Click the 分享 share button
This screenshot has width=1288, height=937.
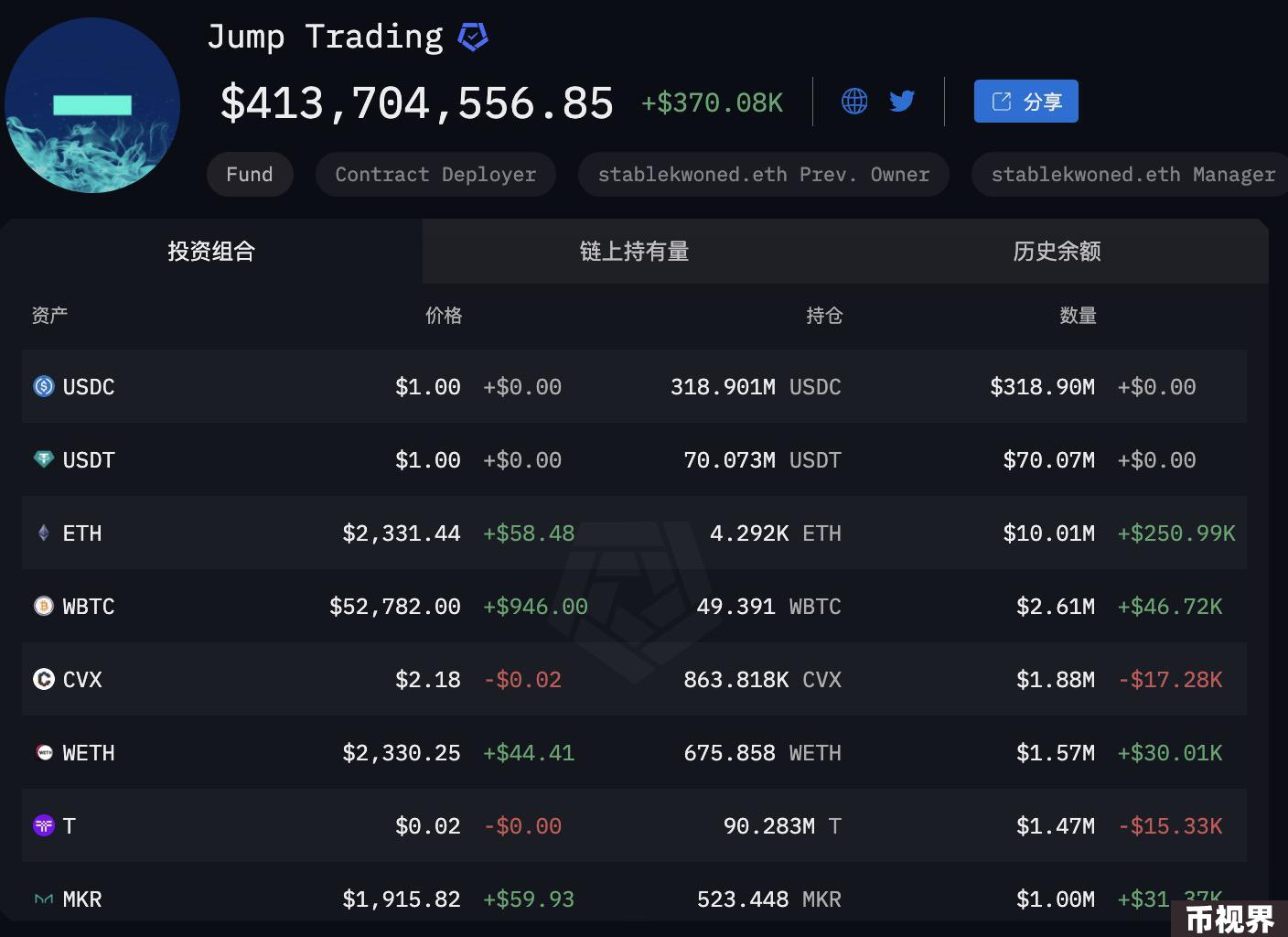(1025, 101)
